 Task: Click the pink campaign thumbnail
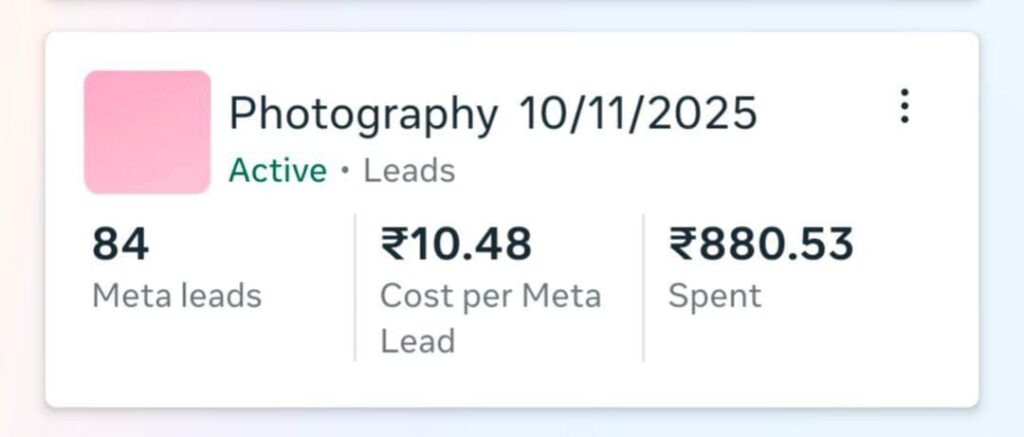147,131
